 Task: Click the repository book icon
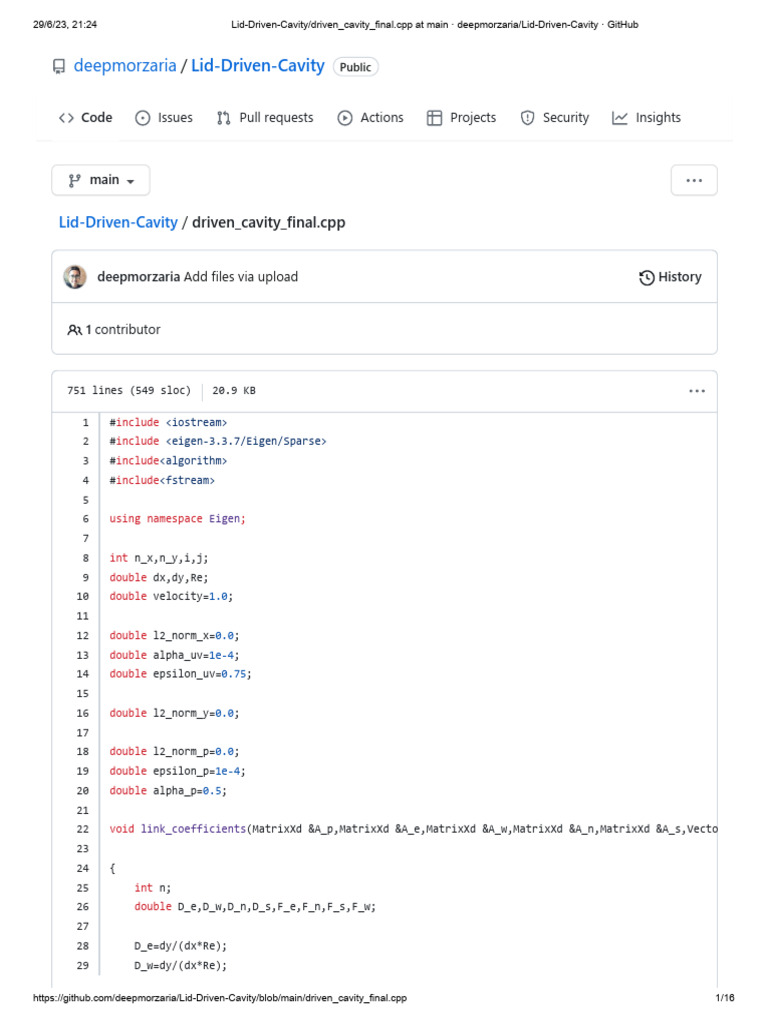[59, 67]
